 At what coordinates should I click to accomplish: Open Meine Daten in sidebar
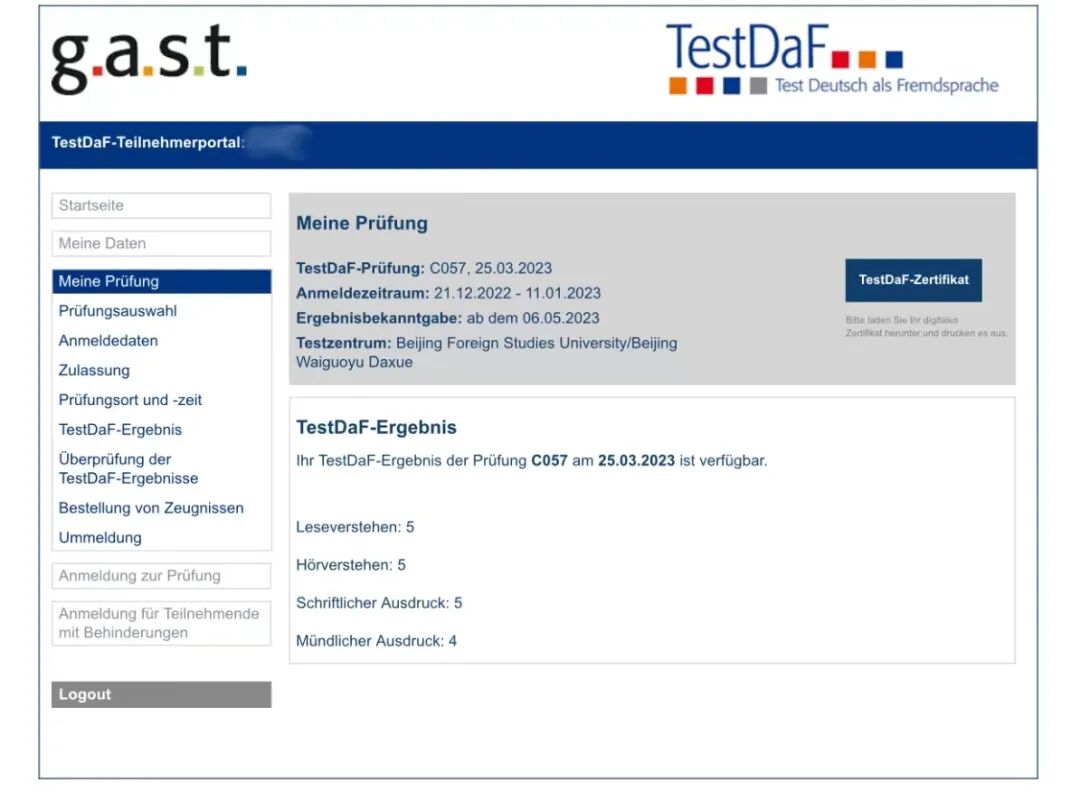pos(161,243)
